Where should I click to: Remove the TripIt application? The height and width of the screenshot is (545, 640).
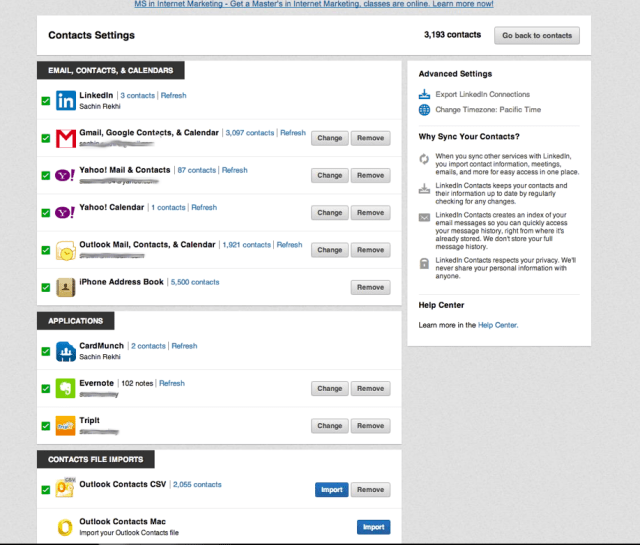370,426
